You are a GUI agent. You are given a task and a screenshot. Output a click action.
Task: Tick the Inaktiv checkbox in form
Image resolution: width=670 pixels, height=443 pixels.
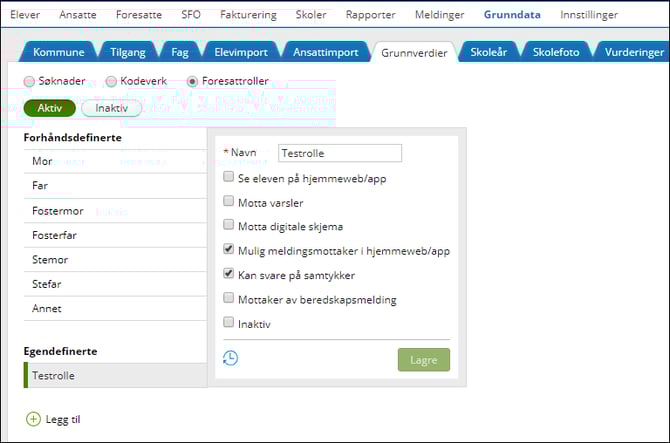[229, 323]
